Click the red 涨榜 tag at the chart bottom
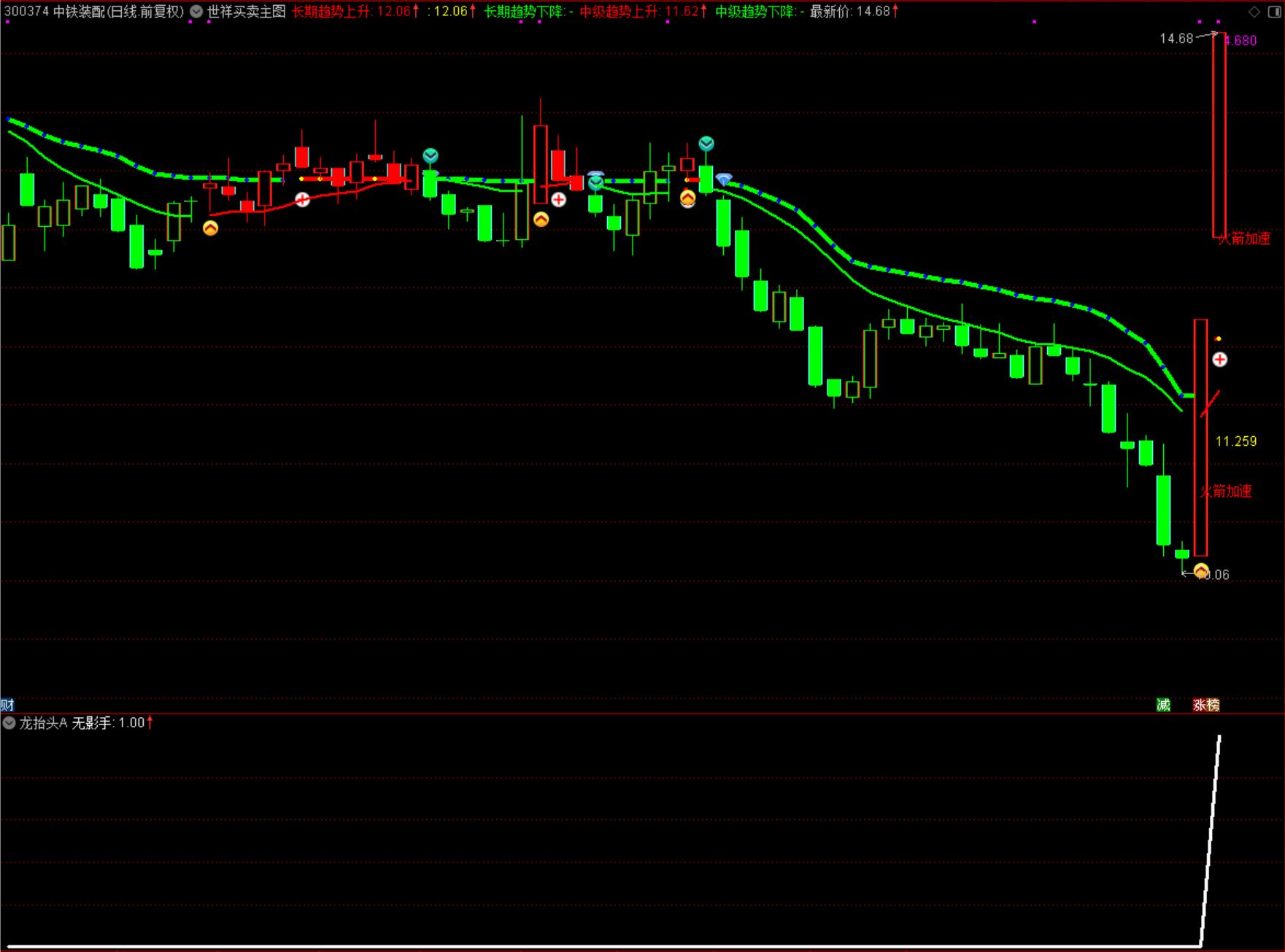 (x=1206, y=705)
